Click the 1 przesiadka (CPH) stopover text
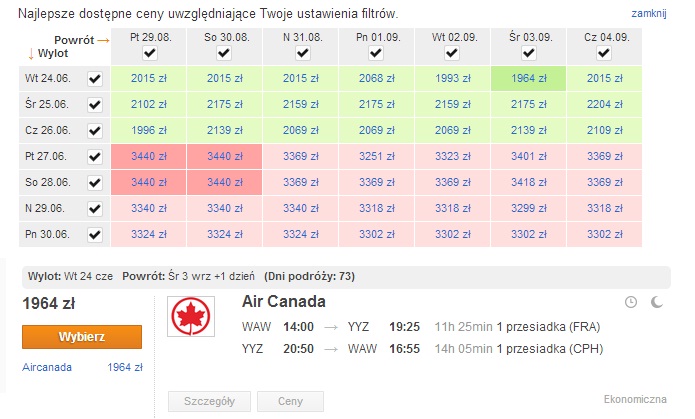The image size is (695, 419). [550, 349]
